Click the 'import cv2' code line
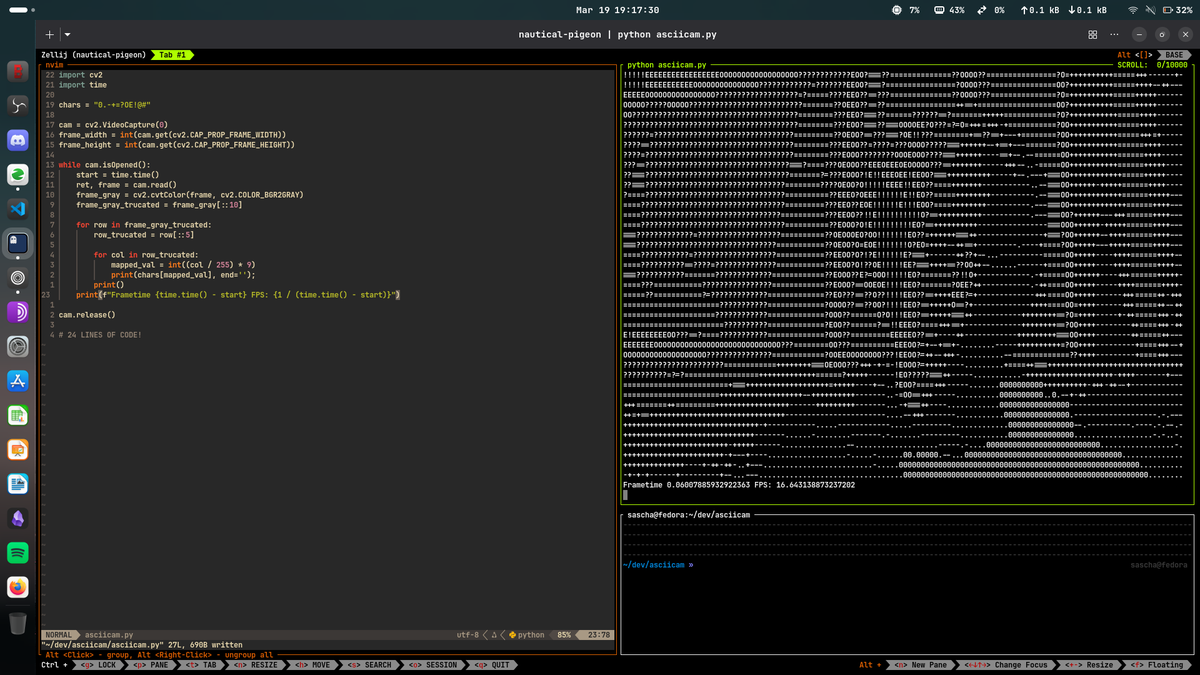Viewport: 1200px width, 675px height. pyautogui.click(x=80, y=75)
